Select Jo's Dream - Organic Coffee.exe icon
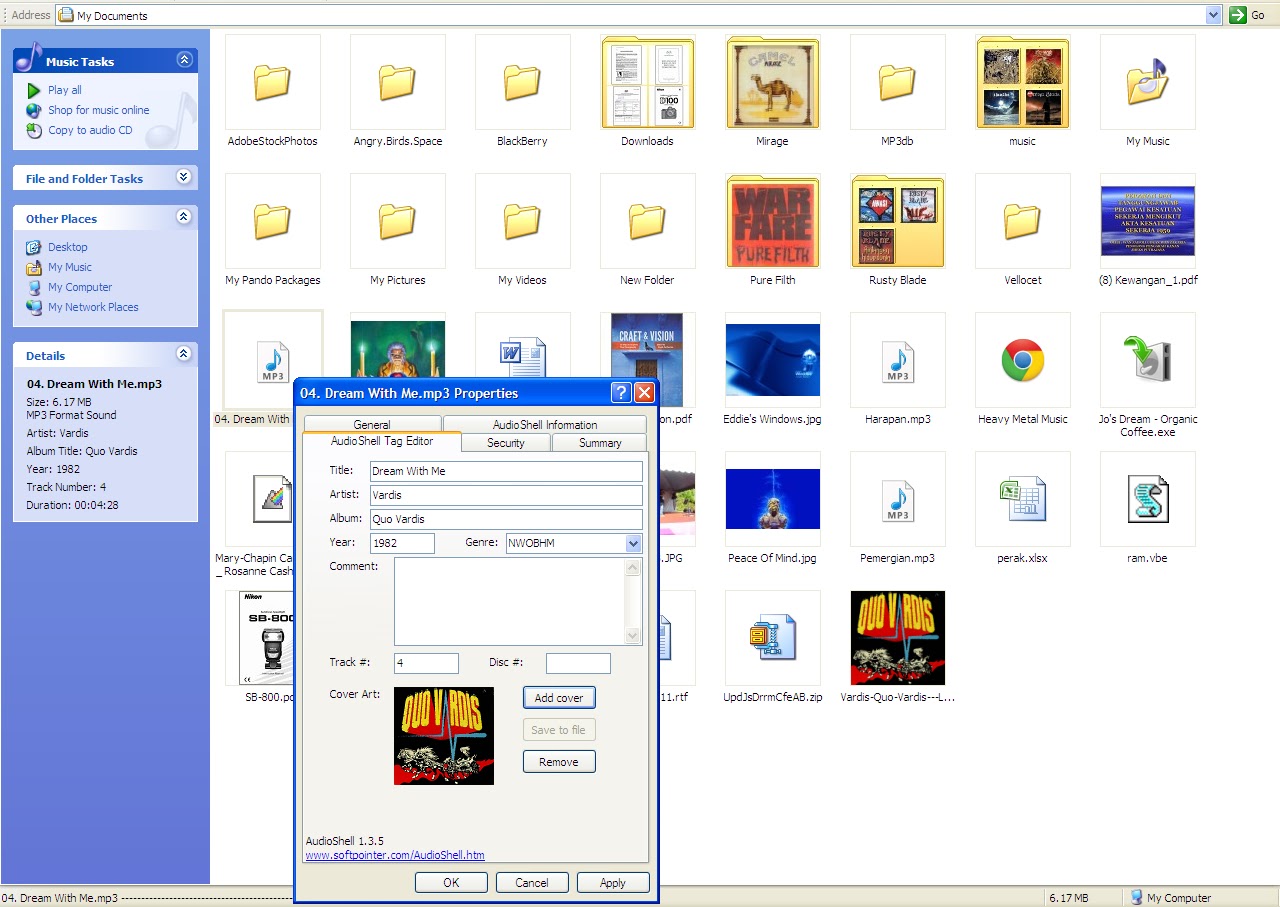The height and width of the screenshot is (907, 1280). [x=1147, y=361]
